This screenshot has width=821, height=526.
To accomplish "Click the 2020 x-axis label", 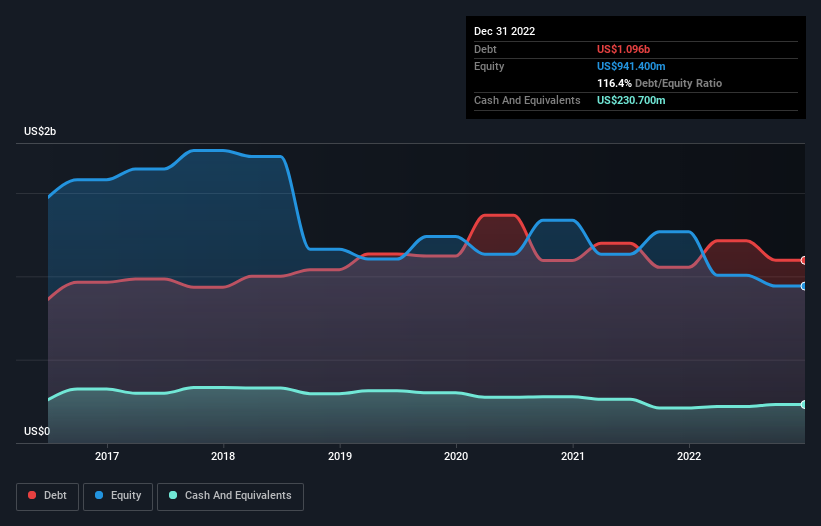I will (x=456, y=456).
